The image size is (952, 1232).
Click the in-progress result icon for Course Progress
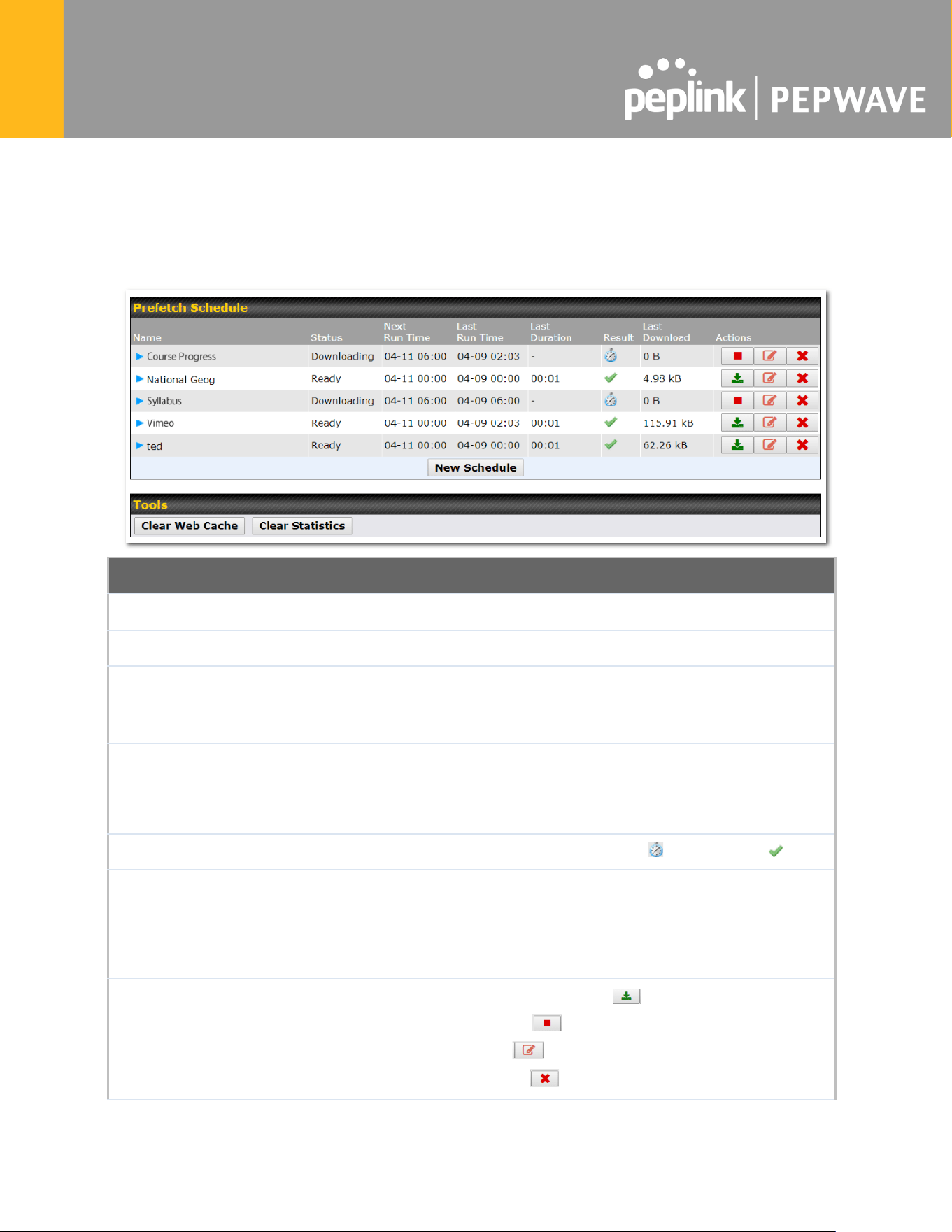(x=611, y=355)
